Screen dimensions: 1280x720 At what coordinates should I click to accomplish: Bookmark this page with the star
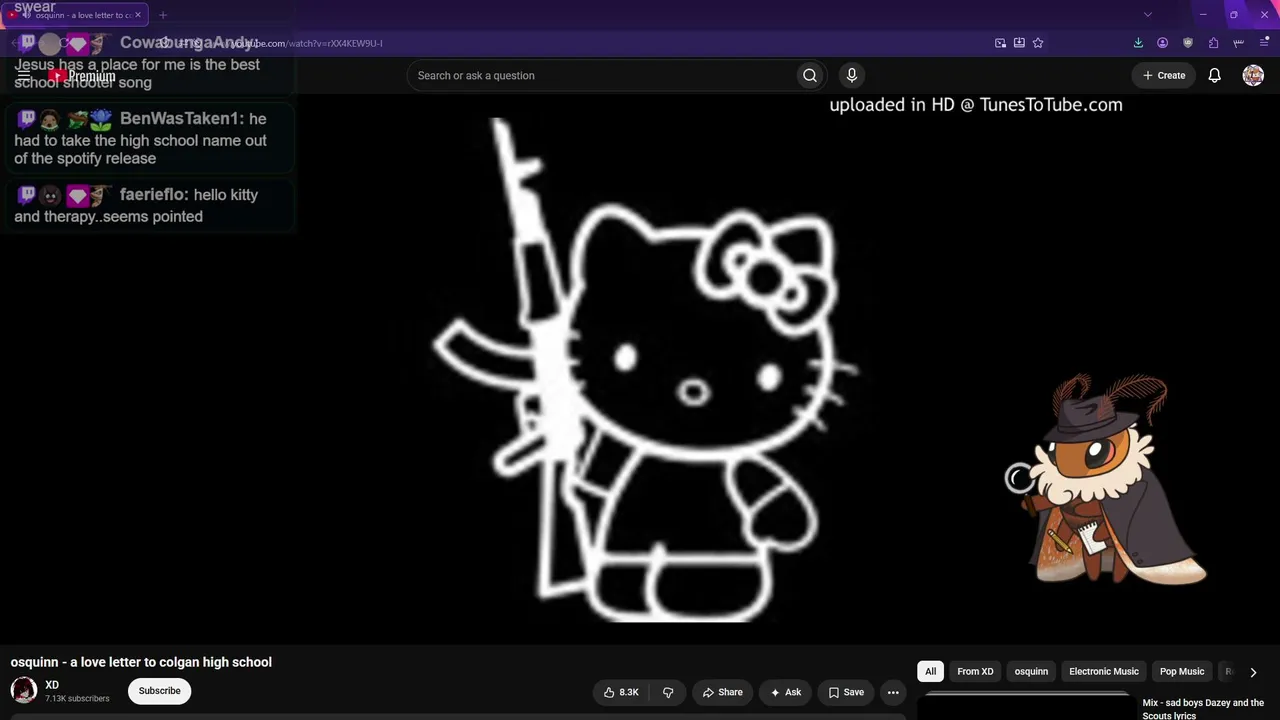(1038, 43)
